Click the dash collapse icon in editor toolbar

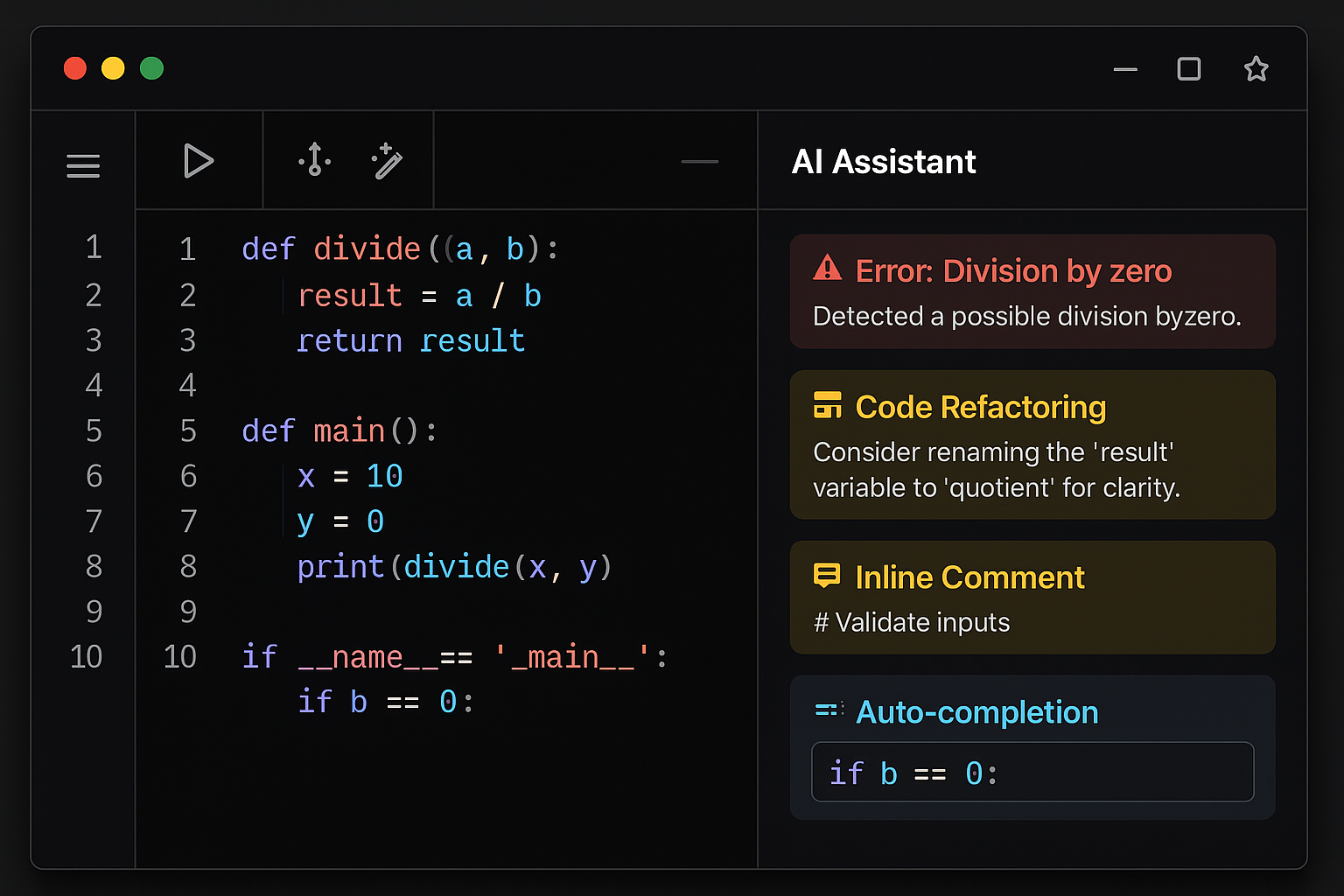(x=700, y=161)
